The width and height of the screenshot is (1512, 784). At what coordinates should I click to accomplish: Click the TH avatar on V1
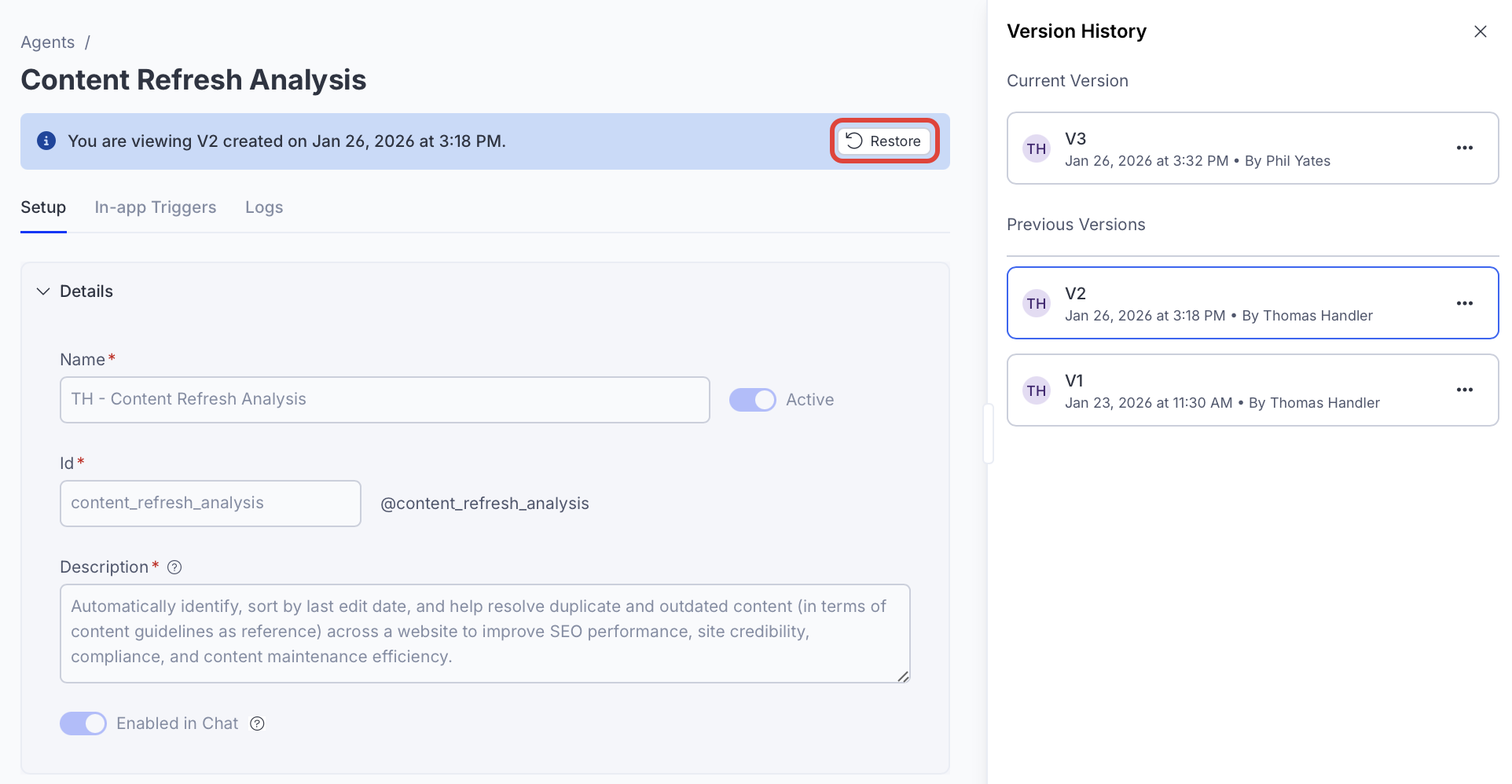coord(1036,390)
